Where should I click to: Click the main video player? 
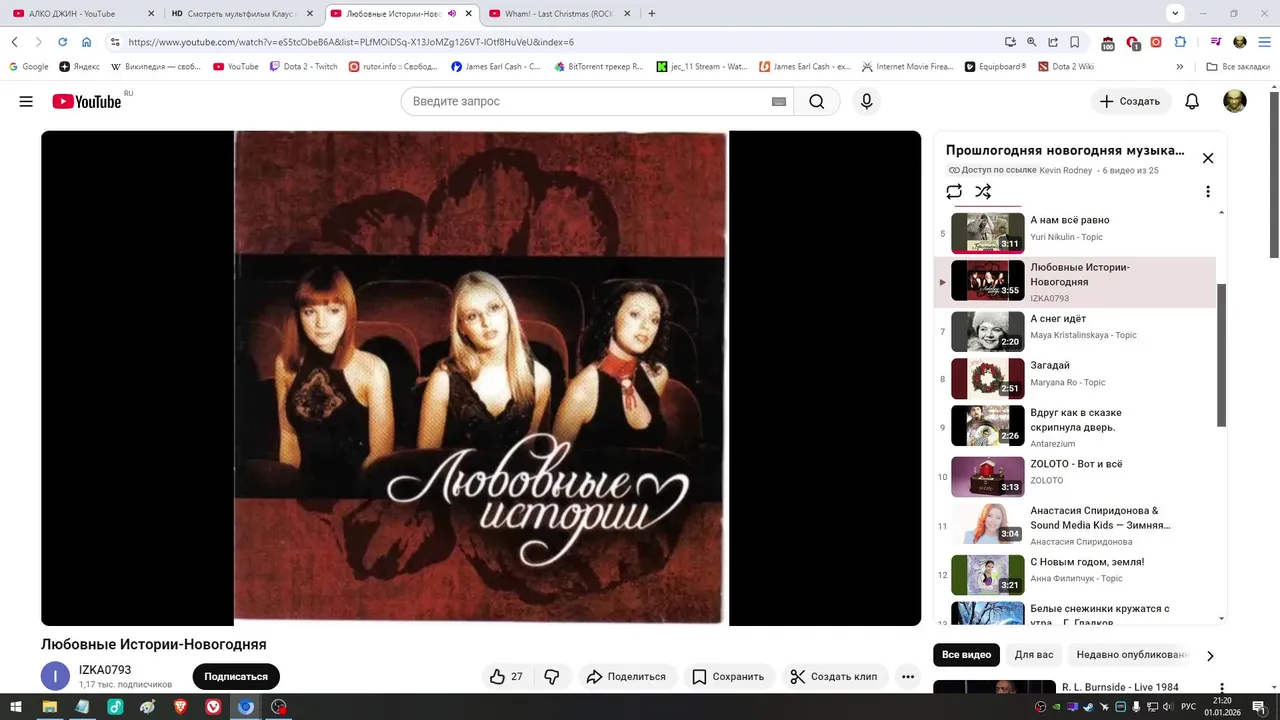click(x=481, y=378)
